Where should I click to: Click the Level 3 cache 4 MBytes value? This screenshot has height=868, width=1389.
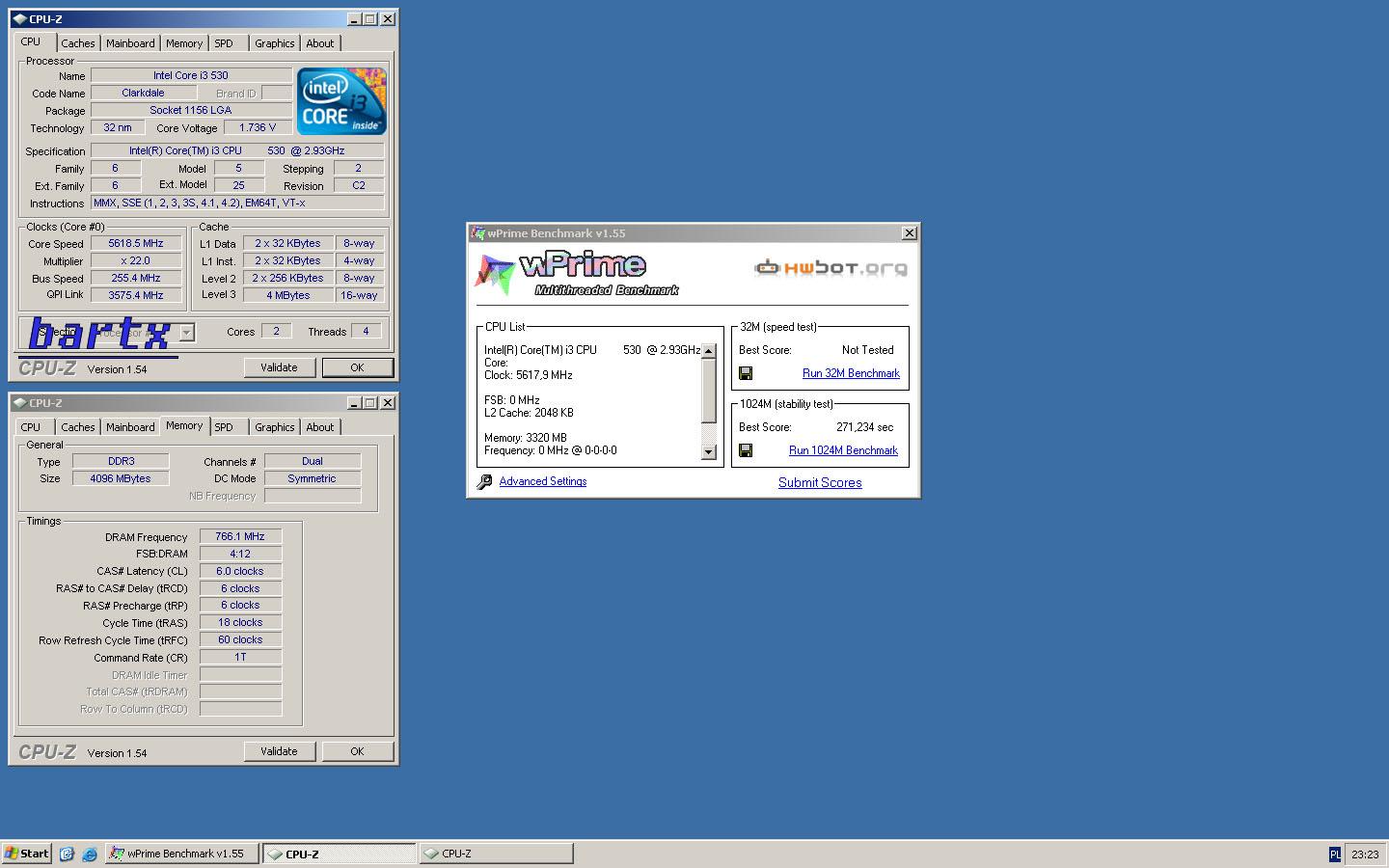coord(288,295)
